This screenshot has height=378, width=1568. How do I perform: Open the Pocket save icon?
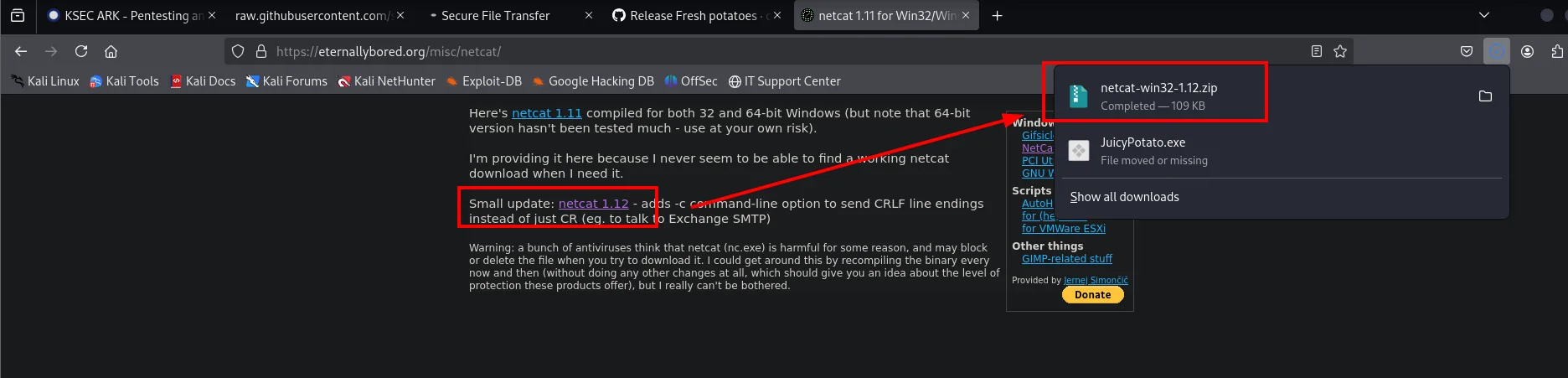[x=1467, y=51]
